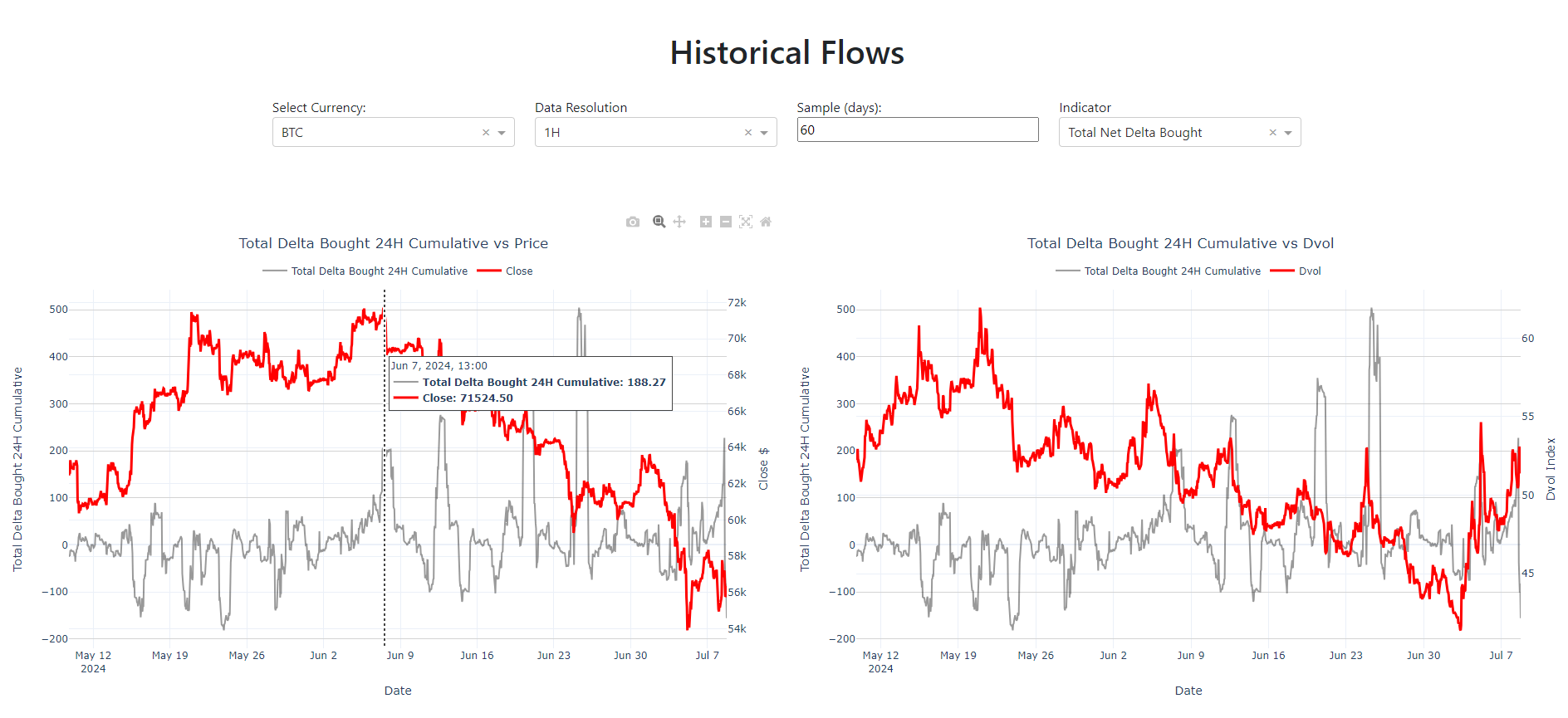Click tooltip text 'Total Delta Bought 24H Cumulative: 188.27'
This screenshot has width=1568, height=718.
(x=544, y=383)
